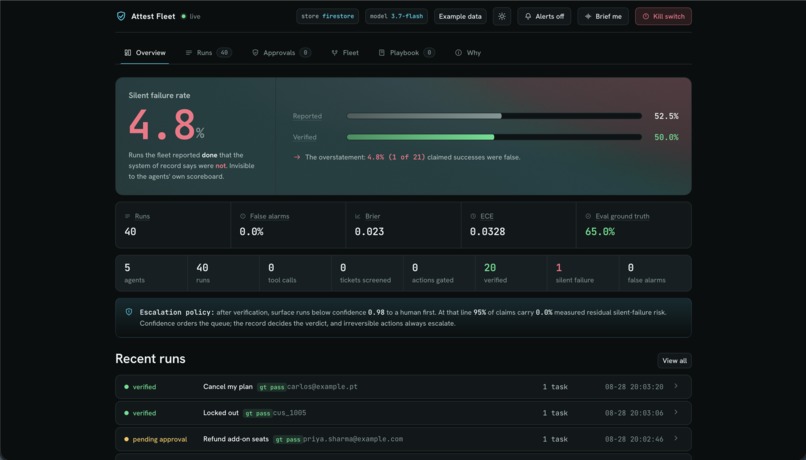Click the Playbook tab book icon
The image size is (806, 460).
point(381,52)
